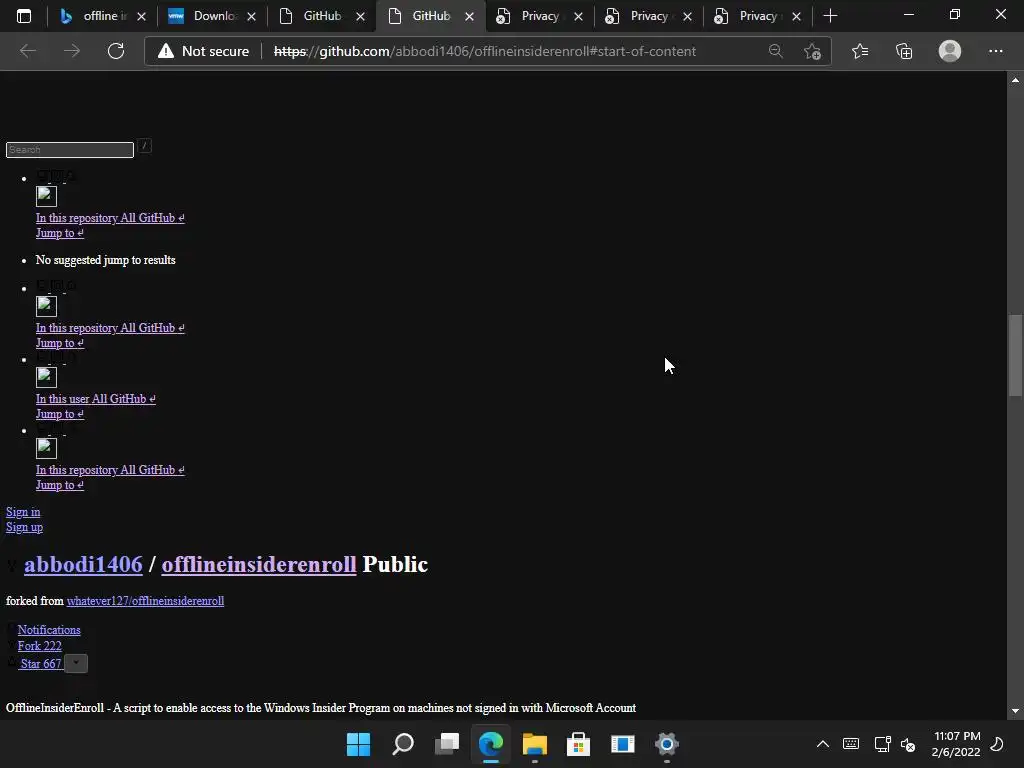Screen dimensions: 1024x768
Task: Open Task View on the taskbar
Action: [x=447, y=744]
